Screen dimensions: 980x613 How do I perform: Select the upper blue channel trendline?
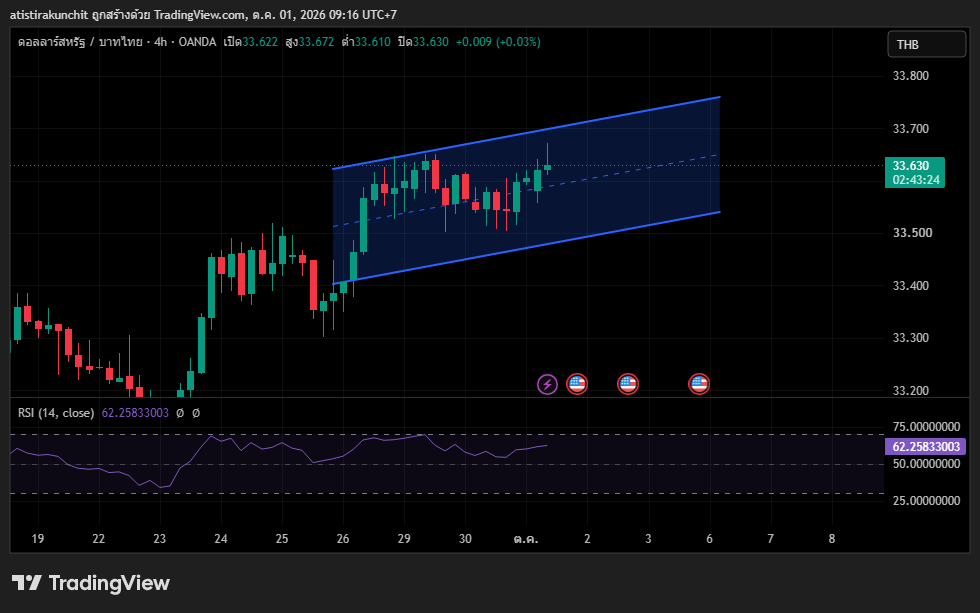(526, 132)
